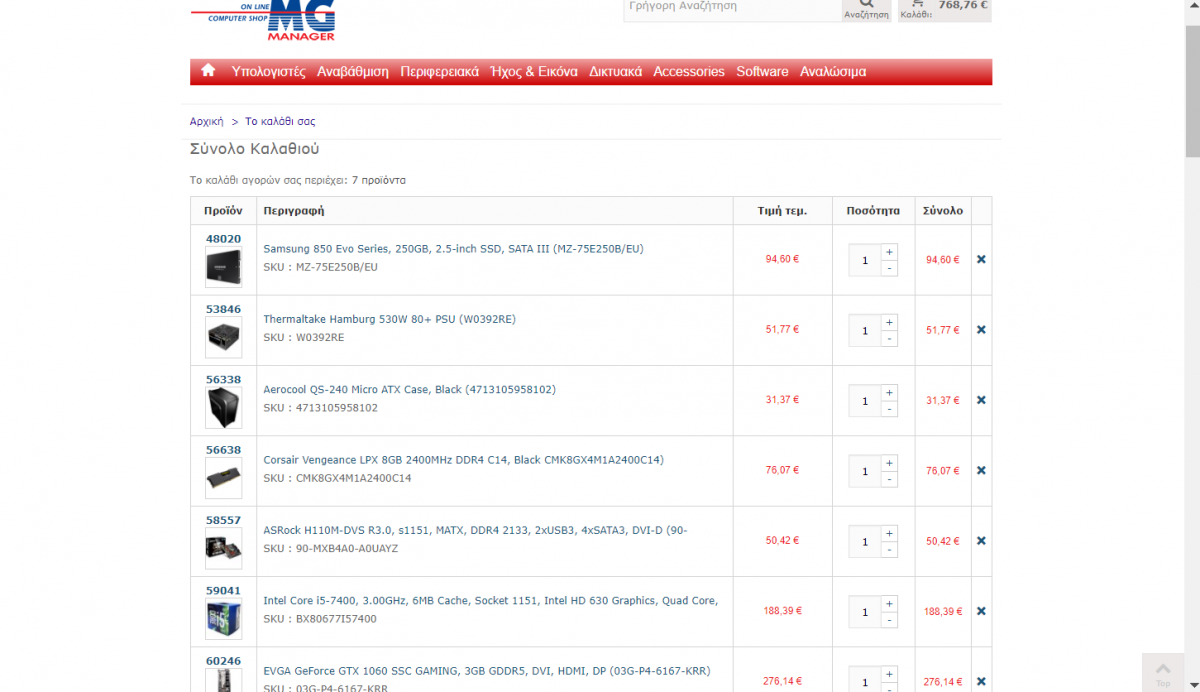Decrease Aerocool QS-240 quantity
Screen dimensions: 1200x692
pyautogui.click(x=889, y=409)
